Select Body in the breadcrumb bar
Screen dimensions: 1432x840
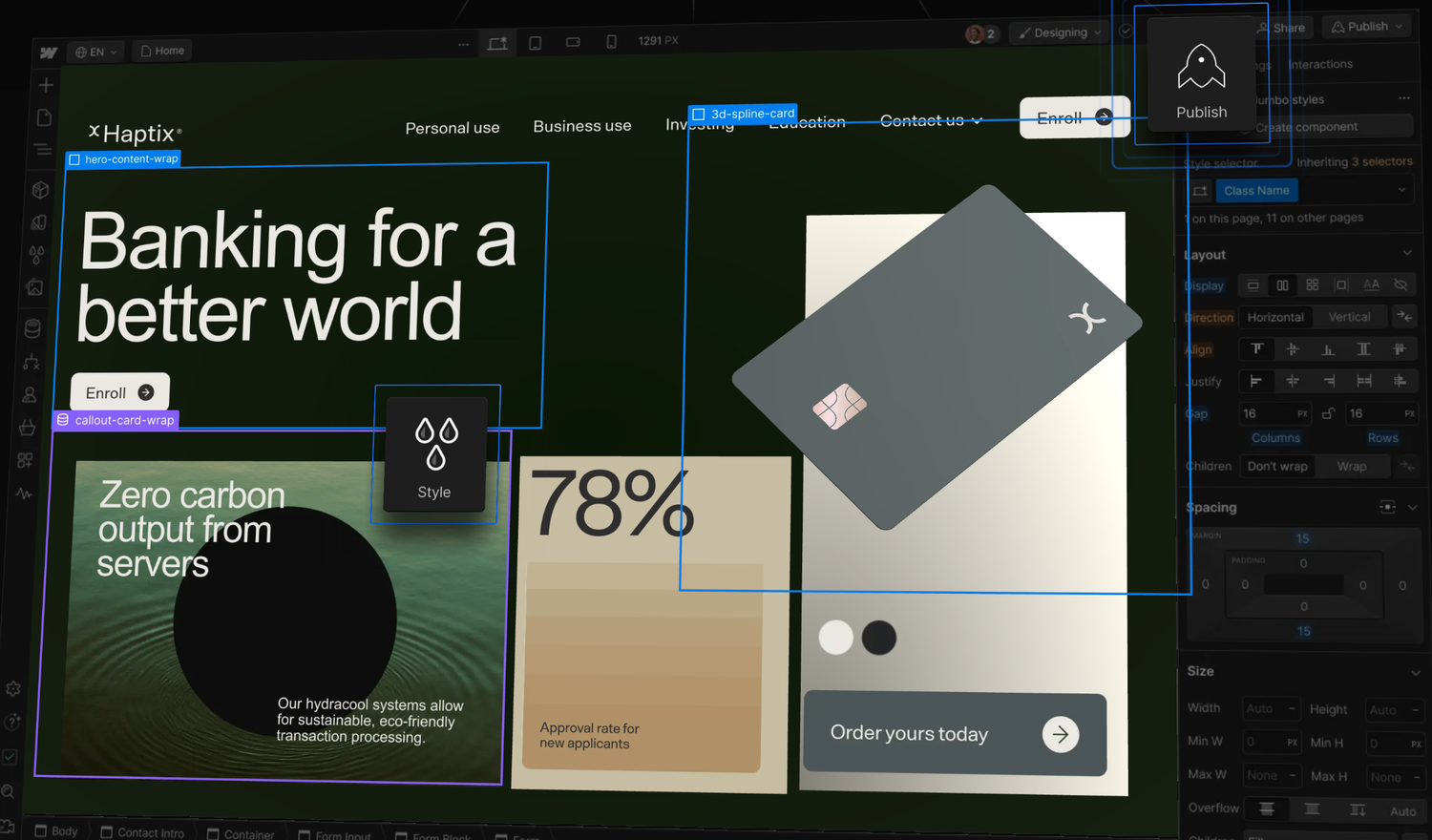coord(59,831)
